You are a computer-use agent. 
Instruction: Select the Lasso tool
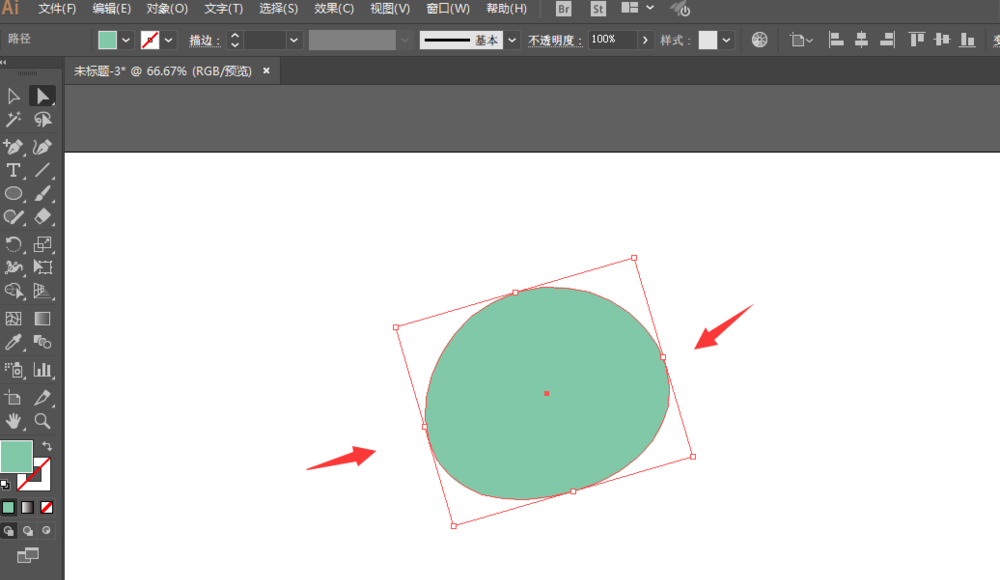(x=42, y=119)
